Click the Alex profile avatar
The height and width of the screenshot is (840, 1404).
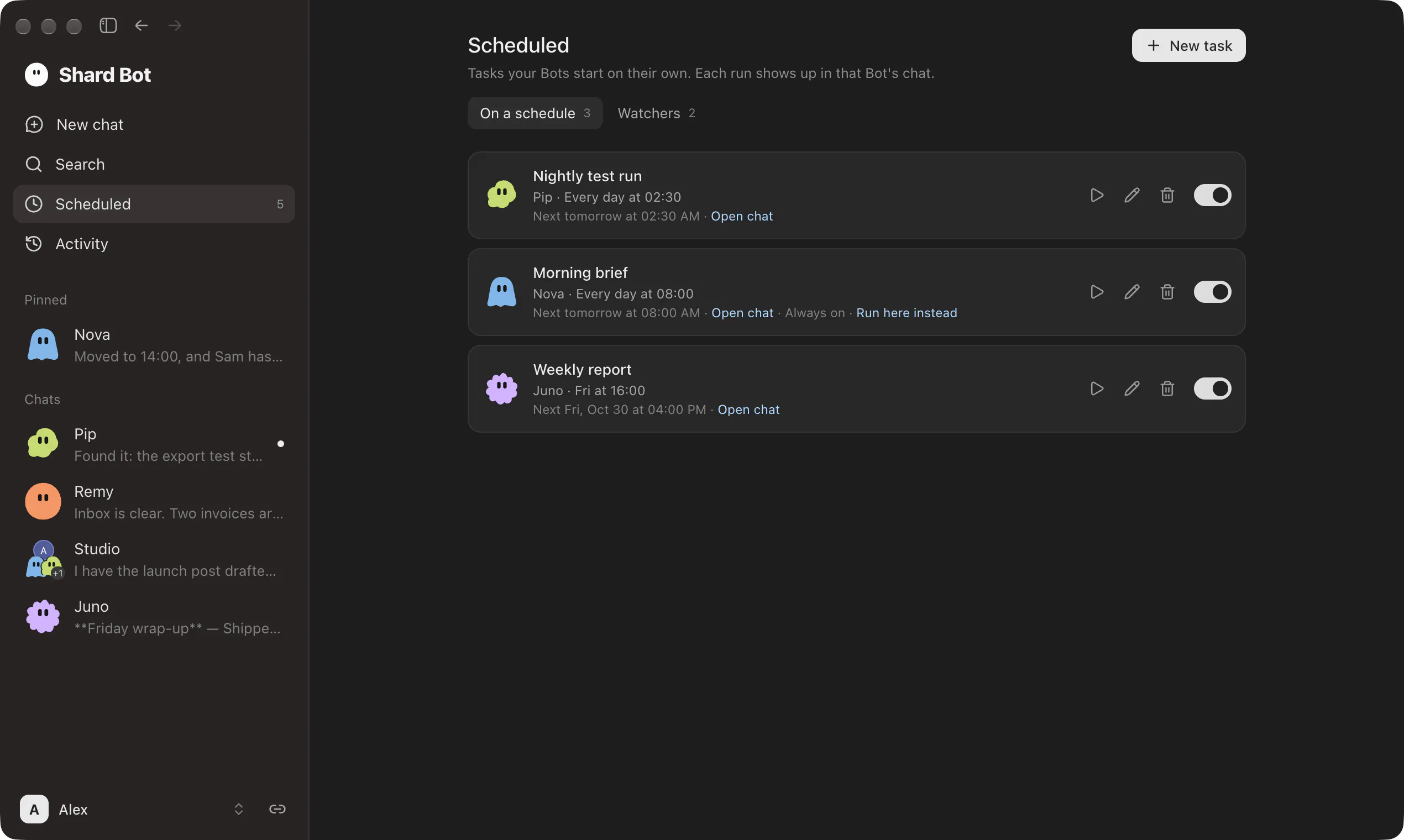pyautogui.click(x=34, y=809)
